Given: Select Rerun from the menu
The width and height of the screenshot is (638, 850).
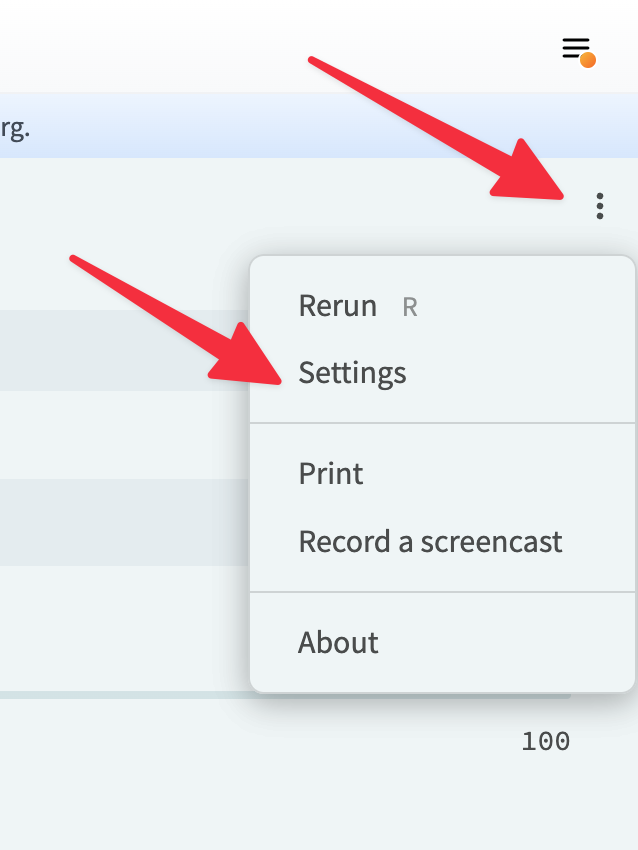Looking at the screenshot, I should pyautogui.click(x=336, y=306).
